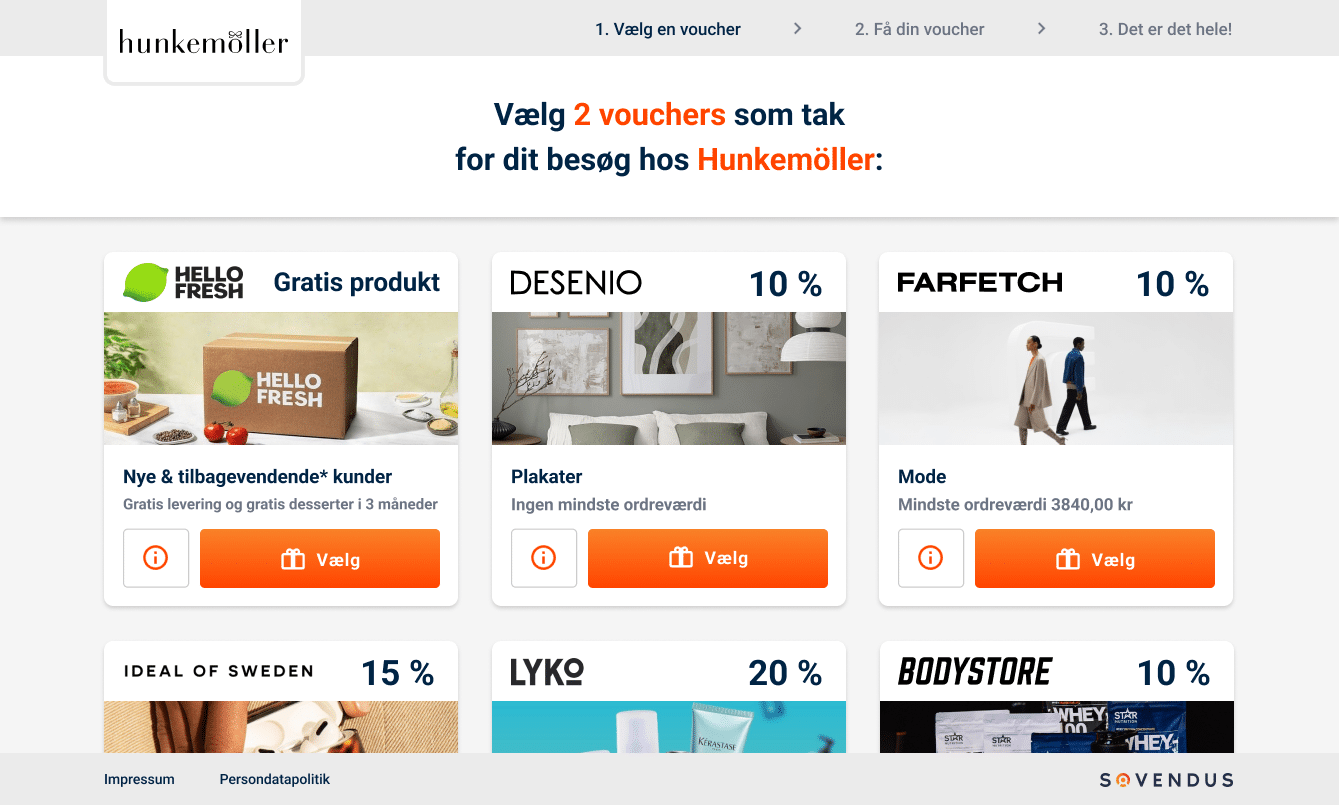Click the Sovendus logo in footer
The height and width of the screenshot is (805, 1339).
tap(1166, 780)
